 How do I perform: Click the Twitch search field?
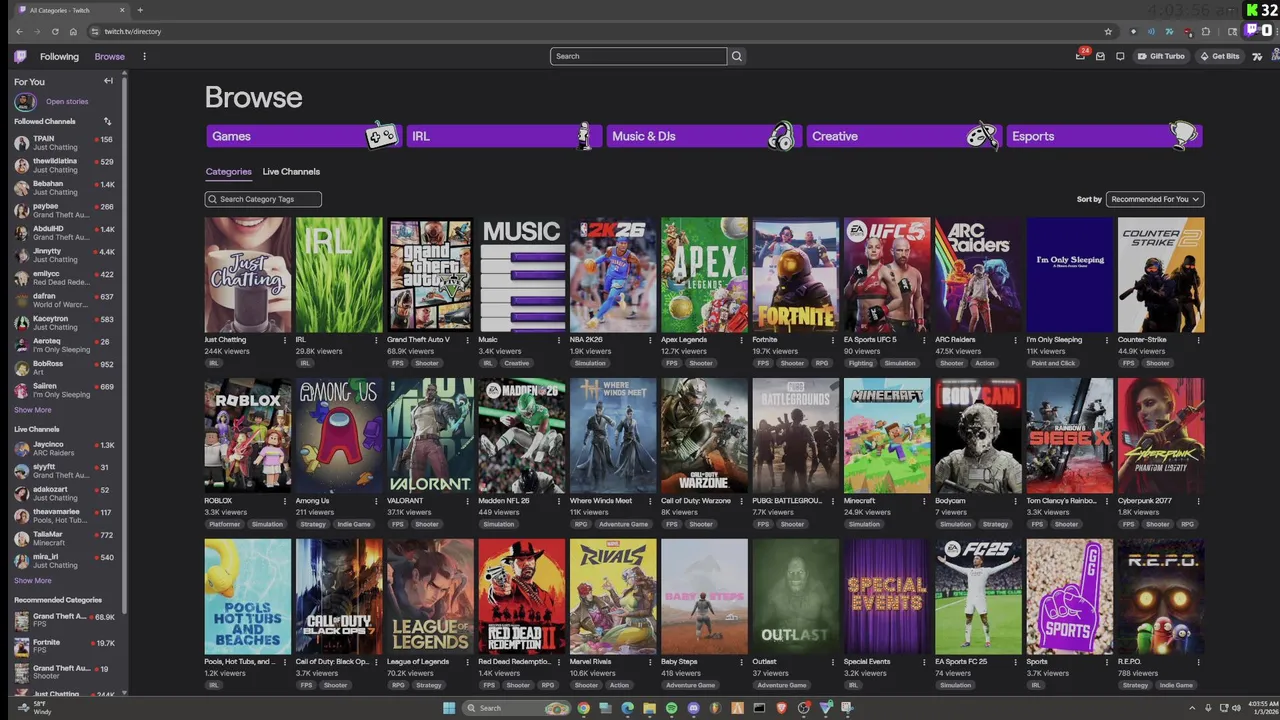pos(638,56)
